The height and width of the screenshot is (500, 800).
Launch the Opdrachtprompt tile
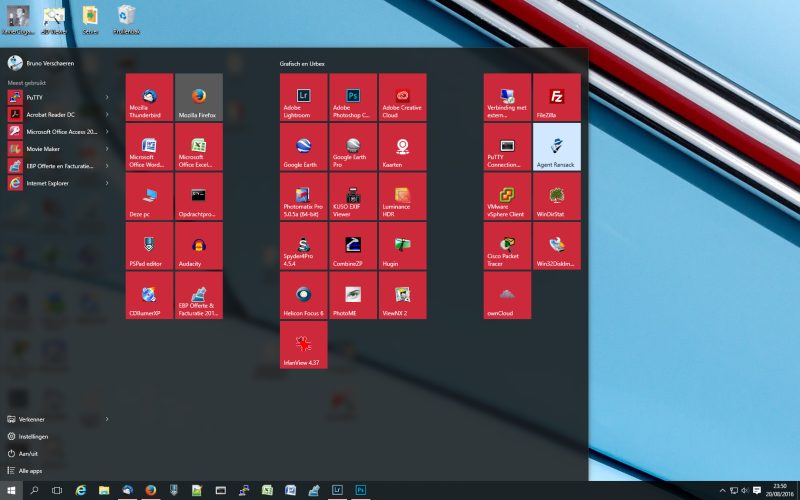click(199, 196)
